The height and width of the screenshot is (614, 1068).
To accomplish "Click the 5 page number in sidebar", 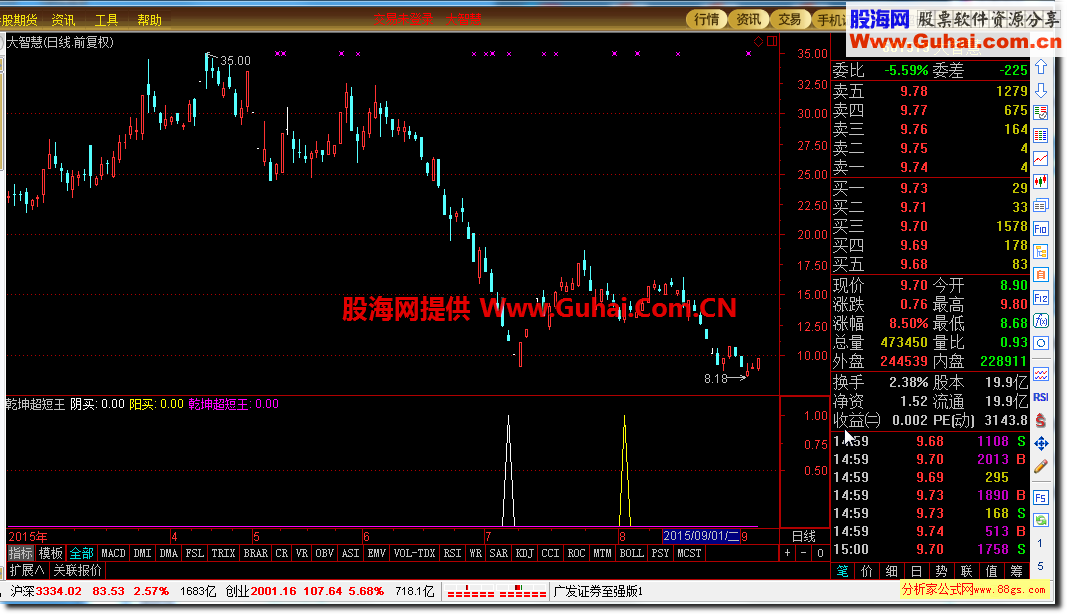I will coord(1040,566).
